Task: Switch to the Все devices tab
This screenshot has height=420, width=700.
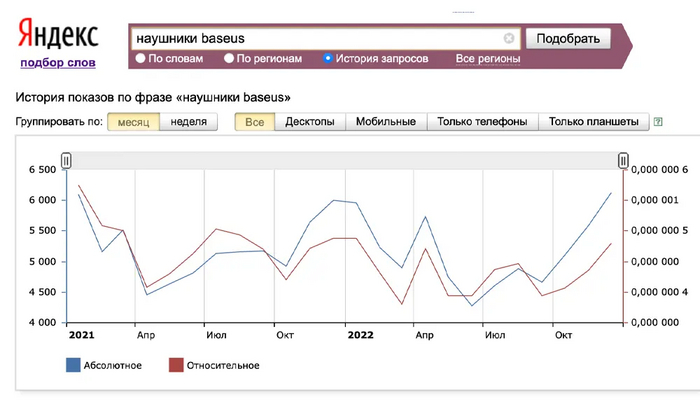Action: coord(254,122)
